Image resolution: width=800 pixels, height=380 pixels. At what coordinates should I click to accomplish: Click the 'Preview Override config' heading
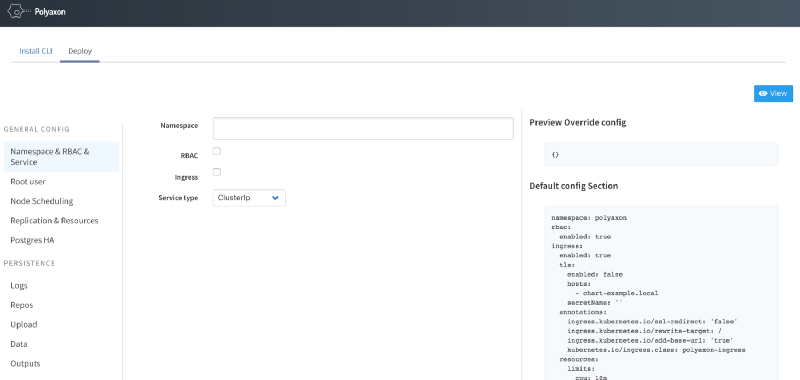(x=578, y=122)
